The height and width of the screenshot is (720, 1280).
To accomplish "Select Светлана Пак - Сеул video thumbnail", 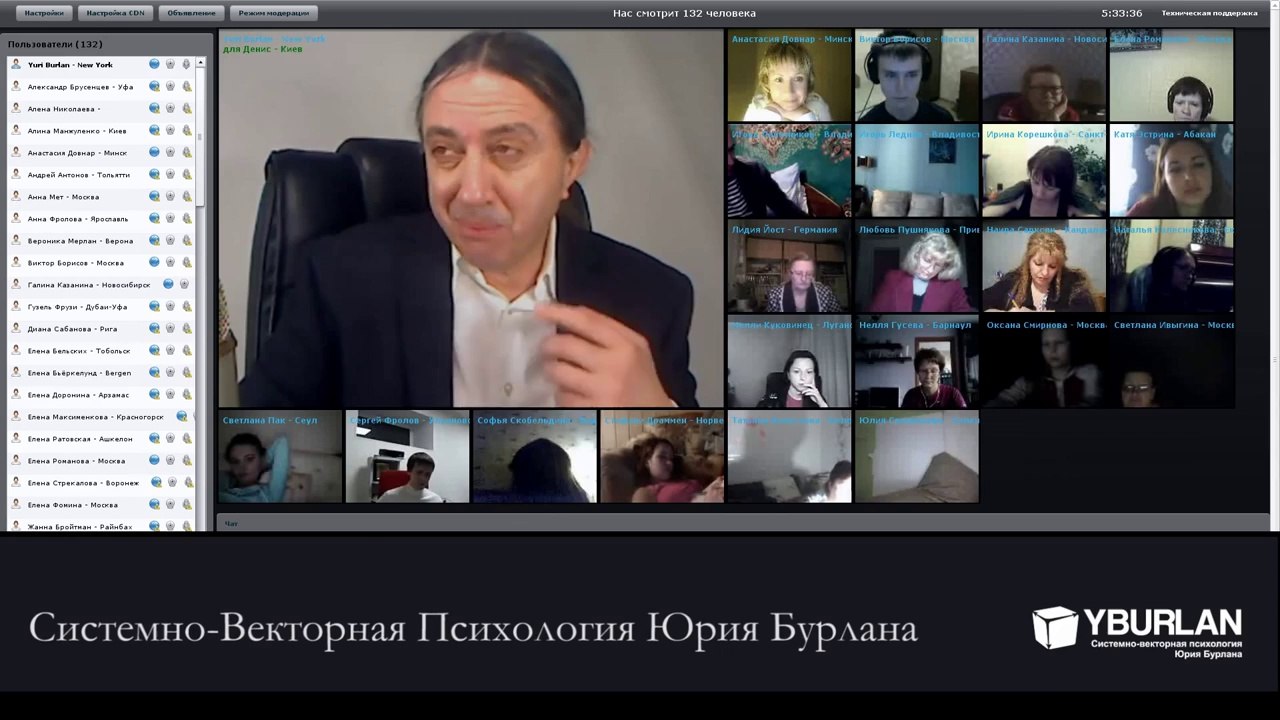I will 281,456.
